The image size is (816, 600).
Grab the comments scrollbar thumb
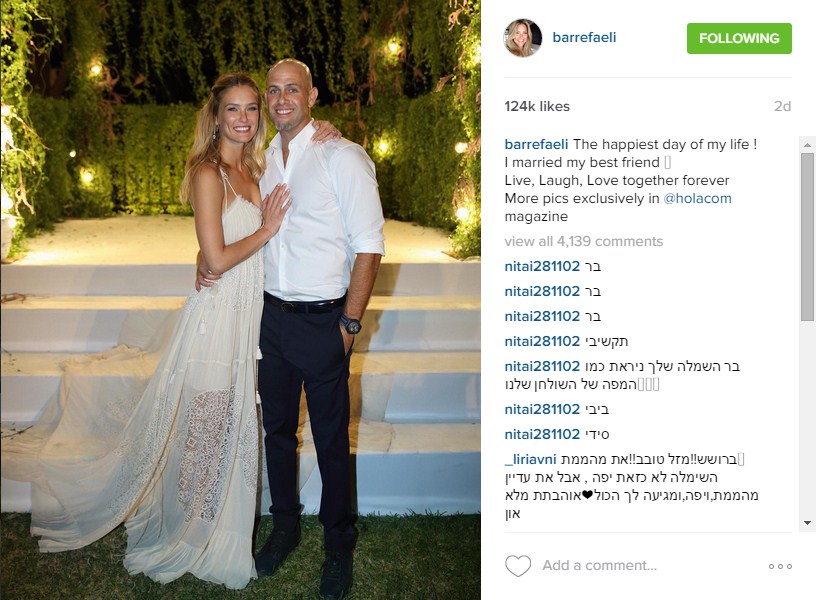tap(807, 237)
